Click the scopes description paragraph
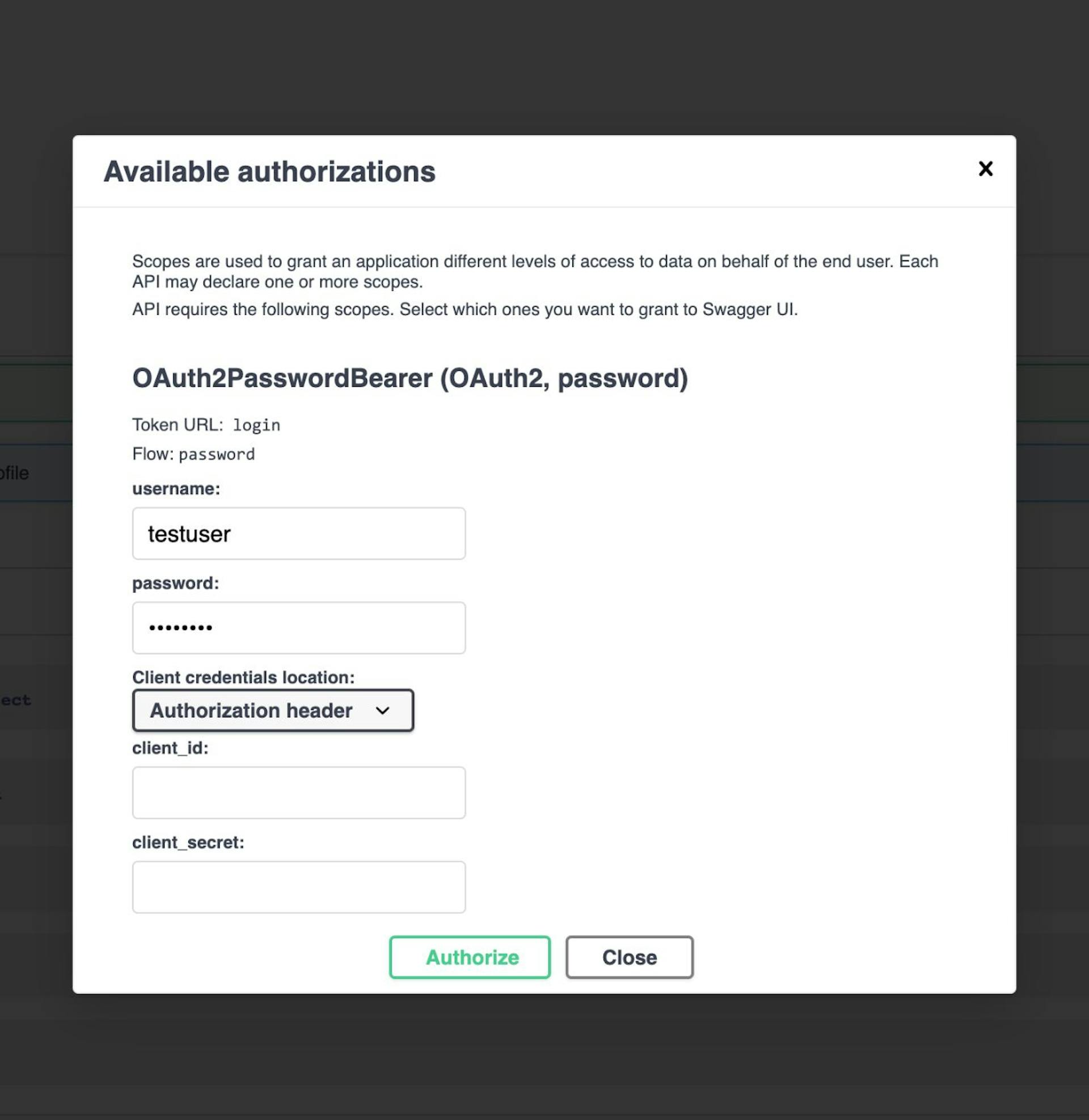 [534, 272]
